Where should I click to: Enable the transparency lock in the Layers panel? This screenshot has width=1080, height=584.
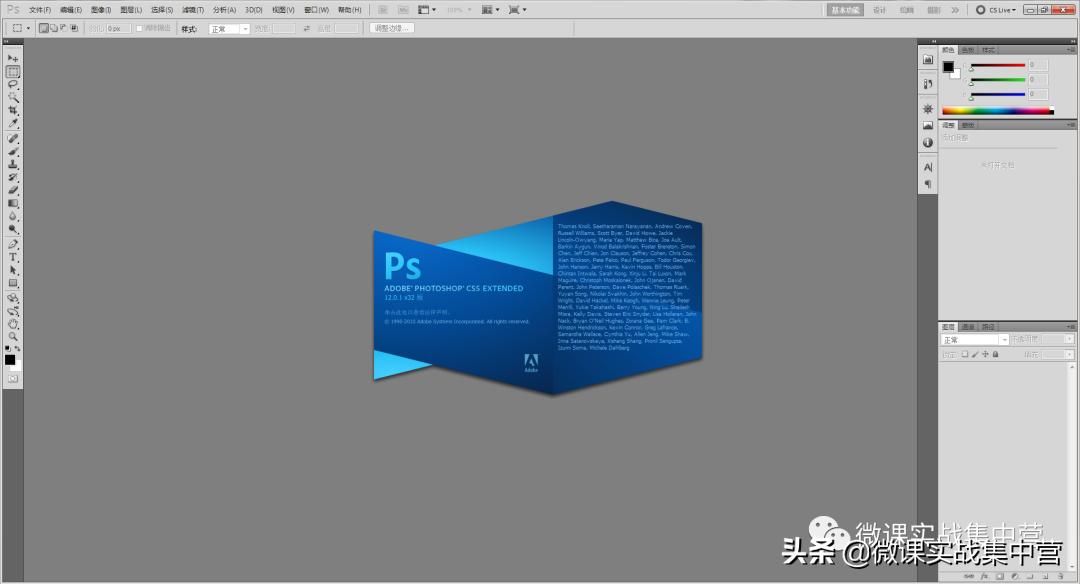pyautogui.click(x=965, y=353)
